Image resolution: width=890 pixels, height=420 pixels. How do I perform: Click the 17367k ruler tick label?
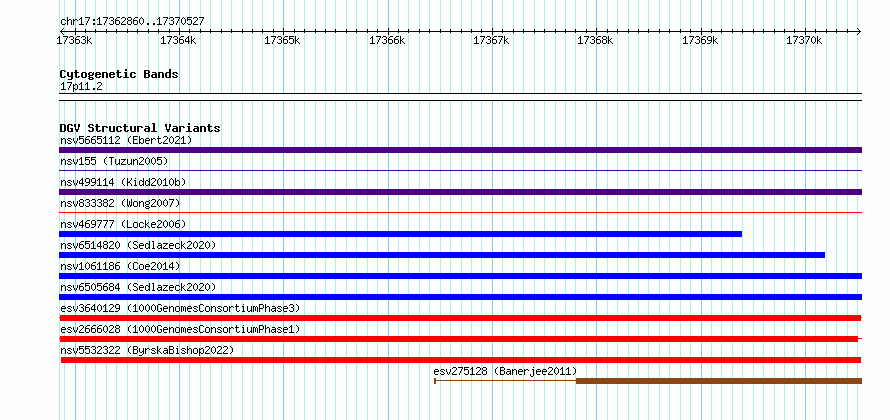pyautogui.click(x=492, y=40)
